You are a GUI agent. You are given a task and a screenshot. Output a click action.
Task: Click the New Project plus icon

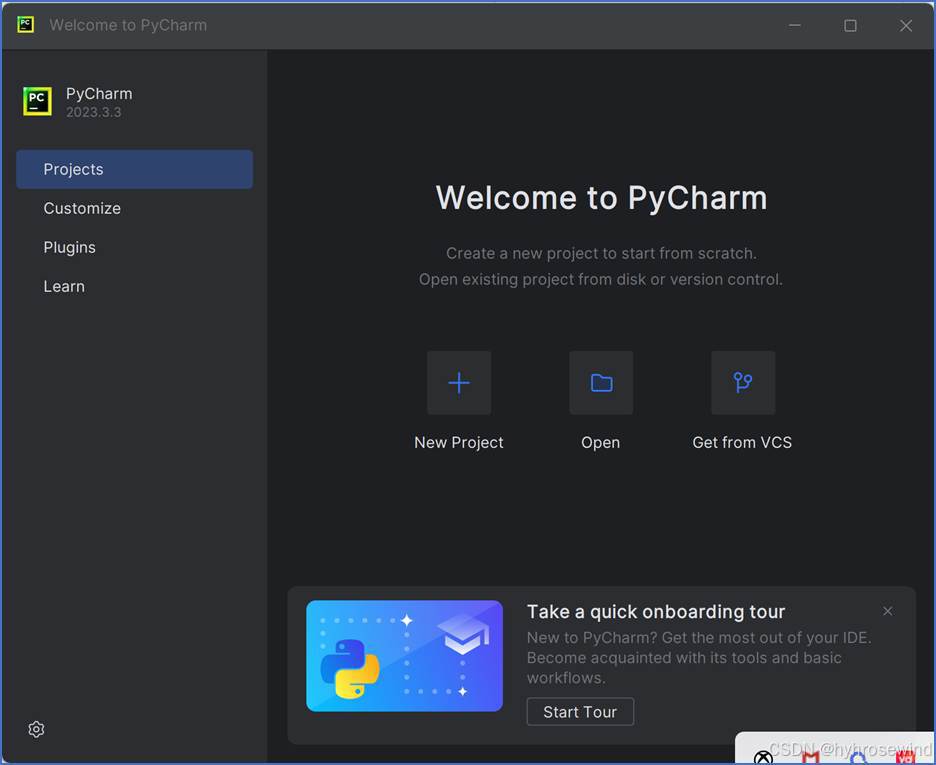(459, 382)
